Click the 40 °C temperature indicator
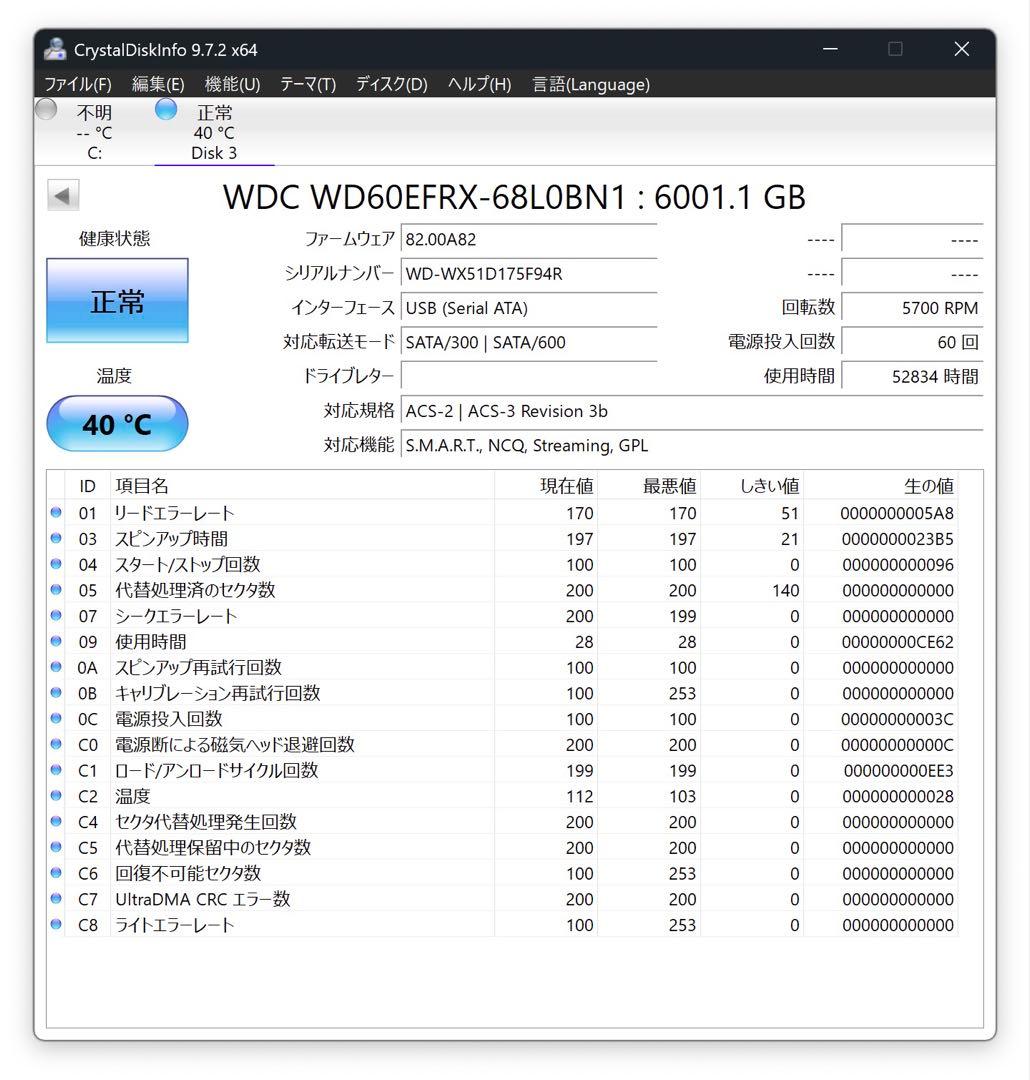Image resolution: width=1030 pixels, height=1080 pixels. tap(116, 423)
